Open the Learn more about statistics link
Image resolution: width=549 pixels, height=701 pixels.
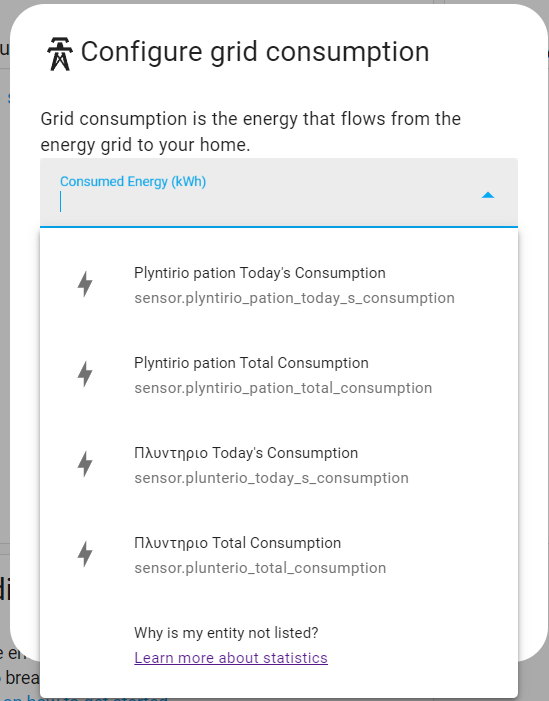(231, 658)
